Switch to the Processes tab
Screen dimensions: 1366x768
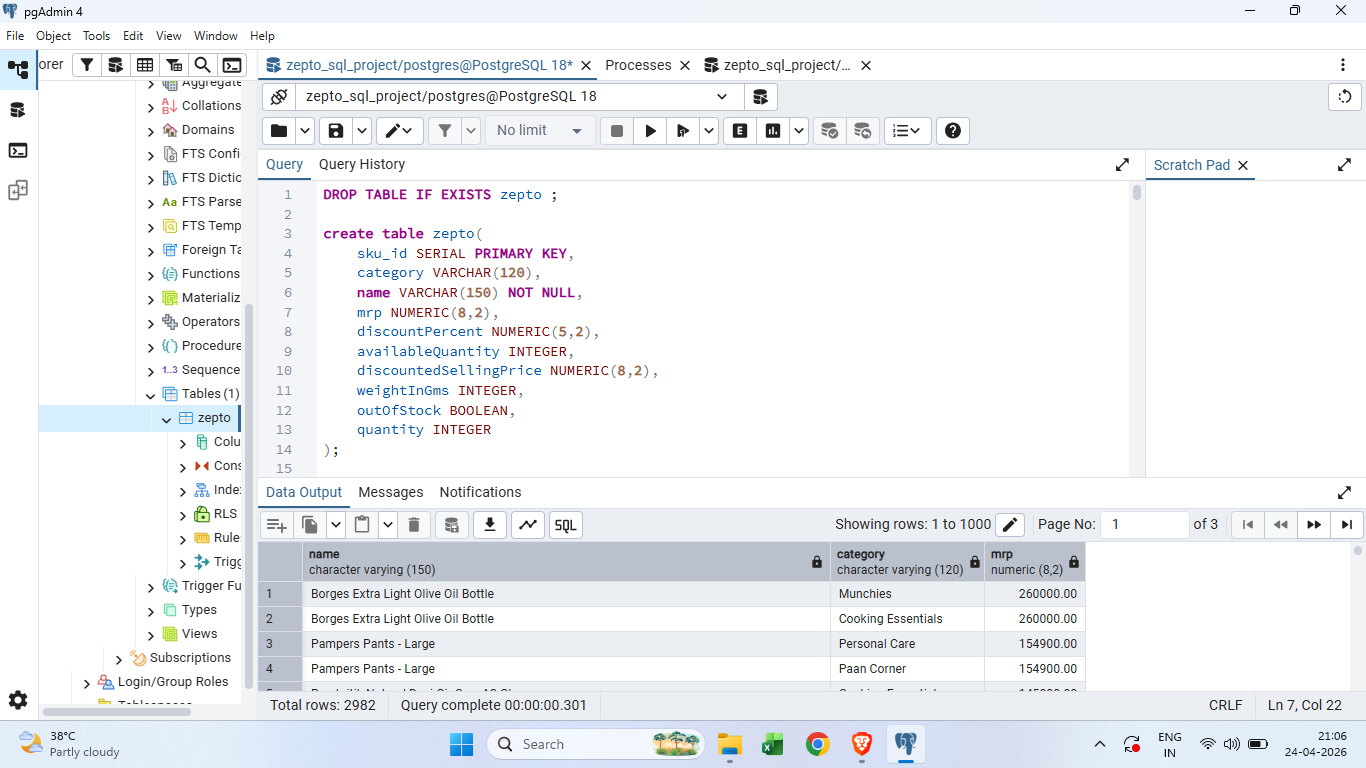click(638, 65)
